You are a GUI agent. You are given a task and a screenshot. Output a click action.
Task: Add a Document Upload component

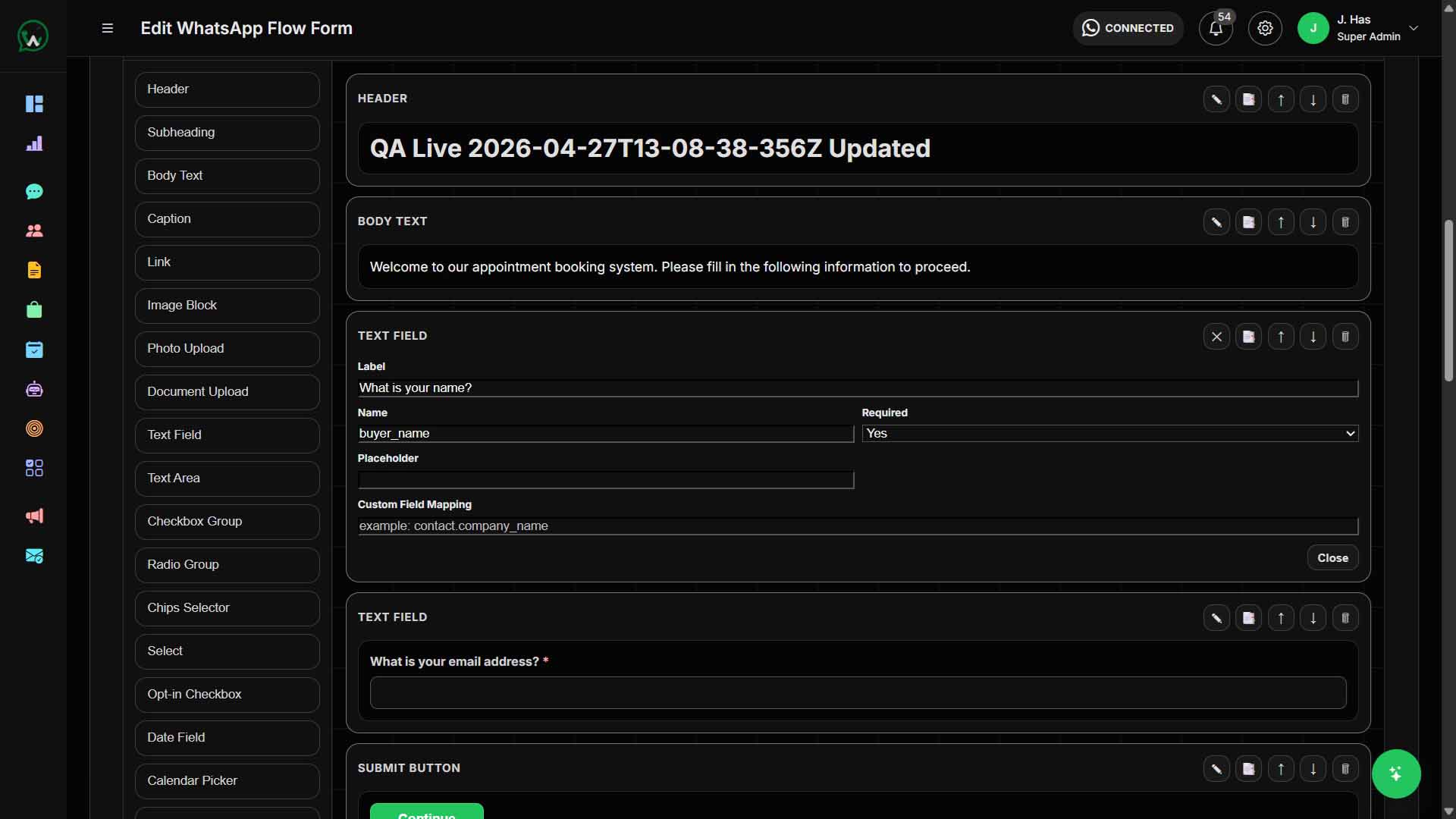pos(227,392)
